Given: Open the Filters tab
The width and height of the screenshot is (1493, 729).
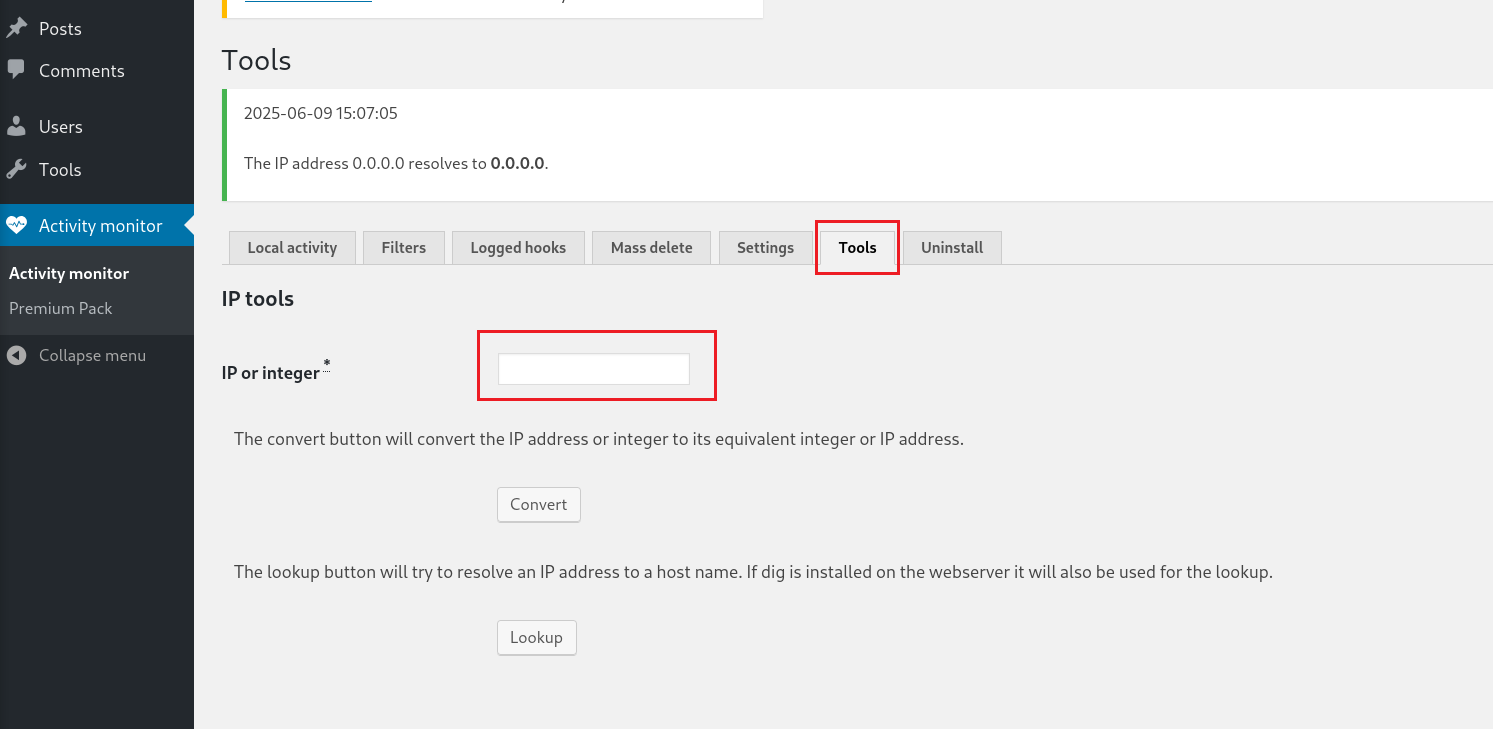Looking at the screenshot, I should coord(403,248).
